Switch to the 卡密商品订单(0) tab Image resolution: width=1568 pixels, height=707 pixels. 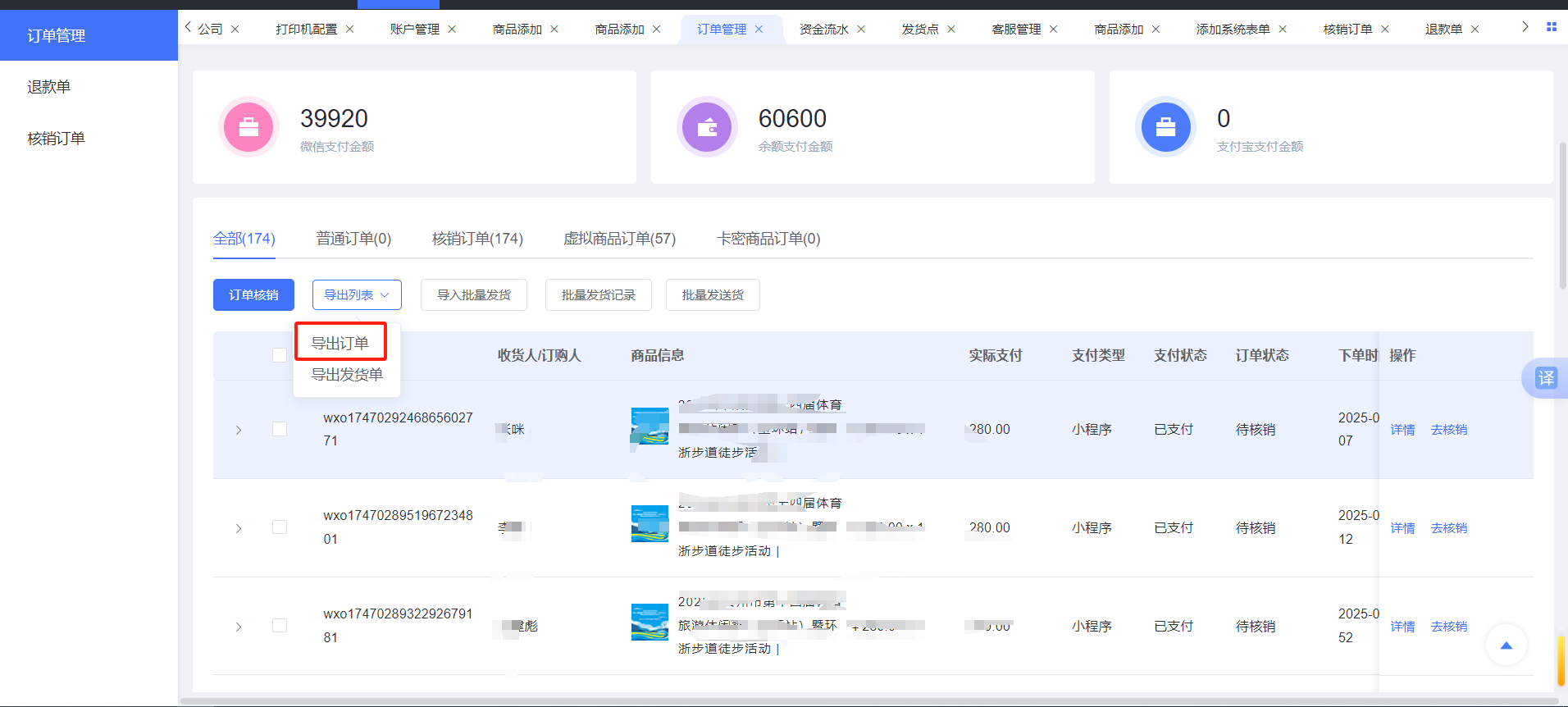click(x=768, y=239)
